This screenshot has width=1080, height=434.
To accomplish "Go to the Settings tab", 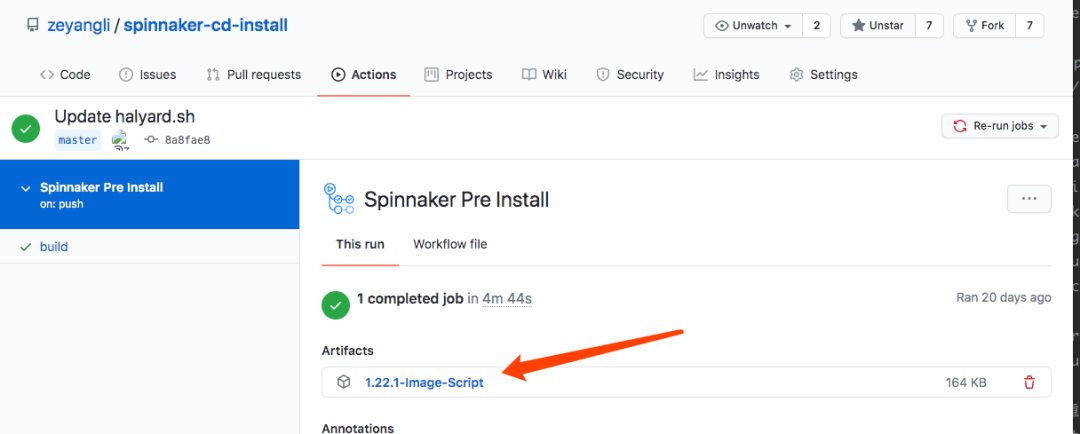I will click(x=823, y=74).
